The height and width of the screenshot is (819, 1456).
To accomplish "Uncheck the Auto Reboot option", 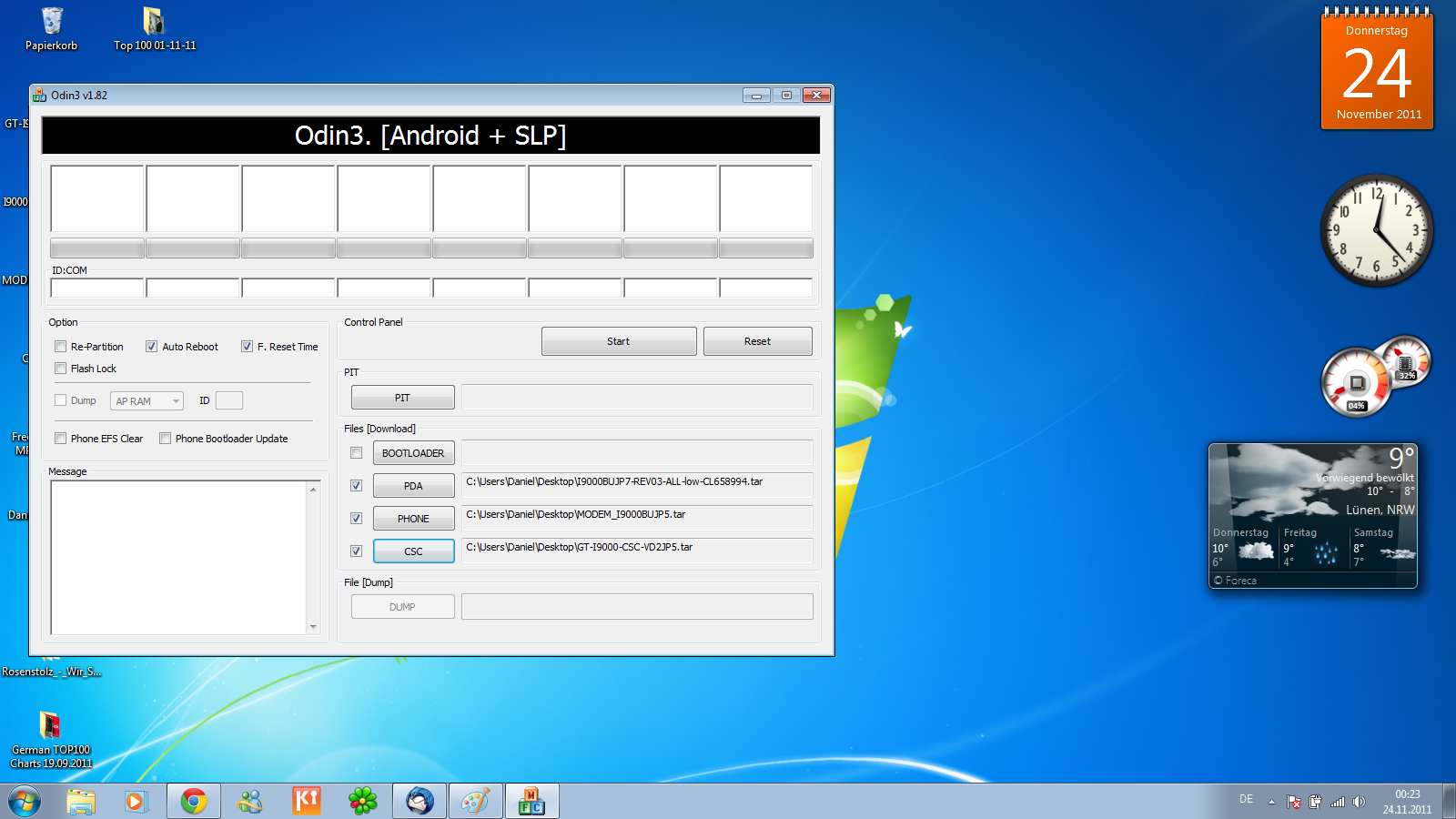I will 152,347.
